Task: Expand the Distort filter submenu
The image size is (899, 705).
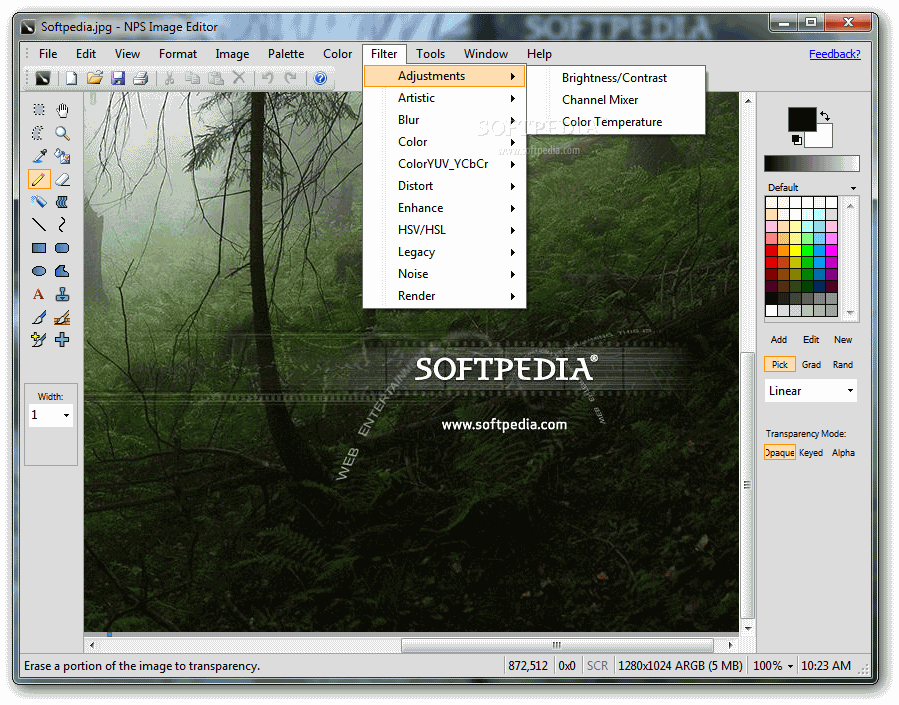Action: [x=444, y=186]
